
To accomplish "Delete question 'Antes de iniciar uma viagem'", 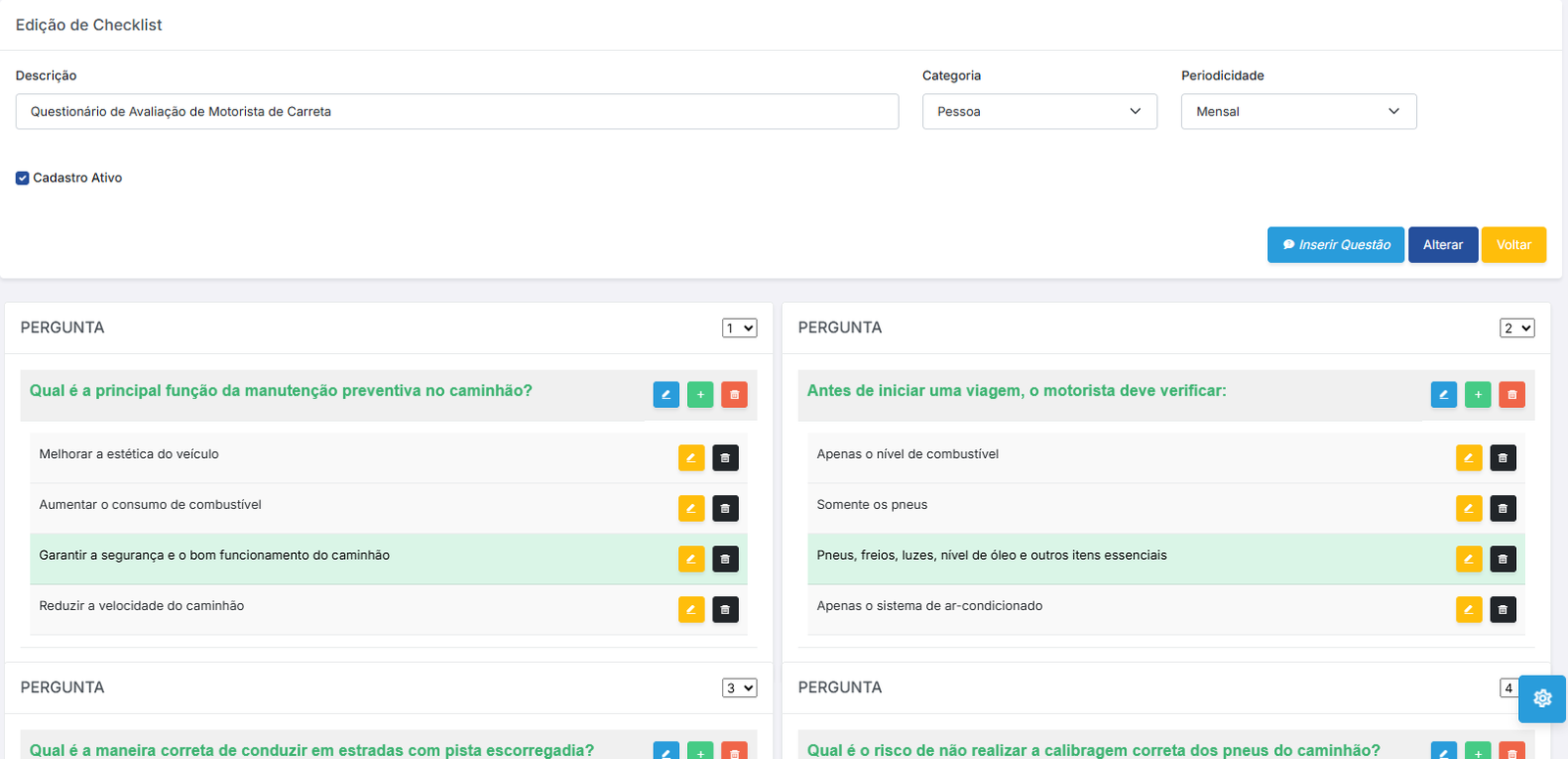I will pyautogui.click(x=1511, y=394).
